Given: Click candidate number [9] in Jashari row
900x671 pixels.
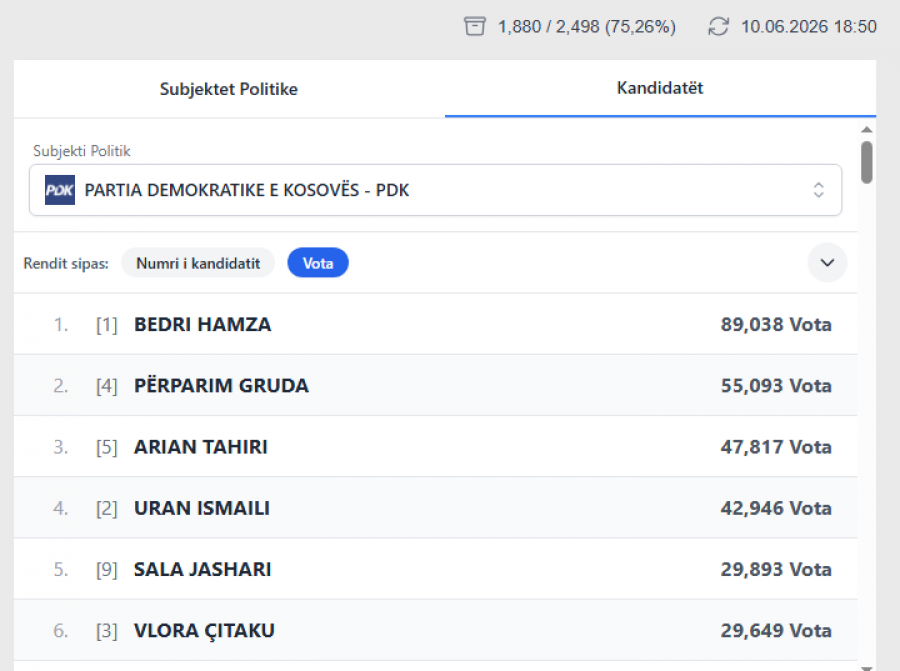Looking at the screenshot, I should pyautogui.click(x=107, y=570).
